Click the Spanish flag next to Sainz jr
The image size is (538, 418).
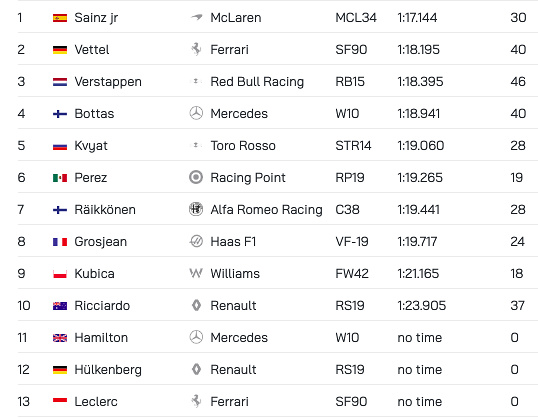click(x=60, y=18)
